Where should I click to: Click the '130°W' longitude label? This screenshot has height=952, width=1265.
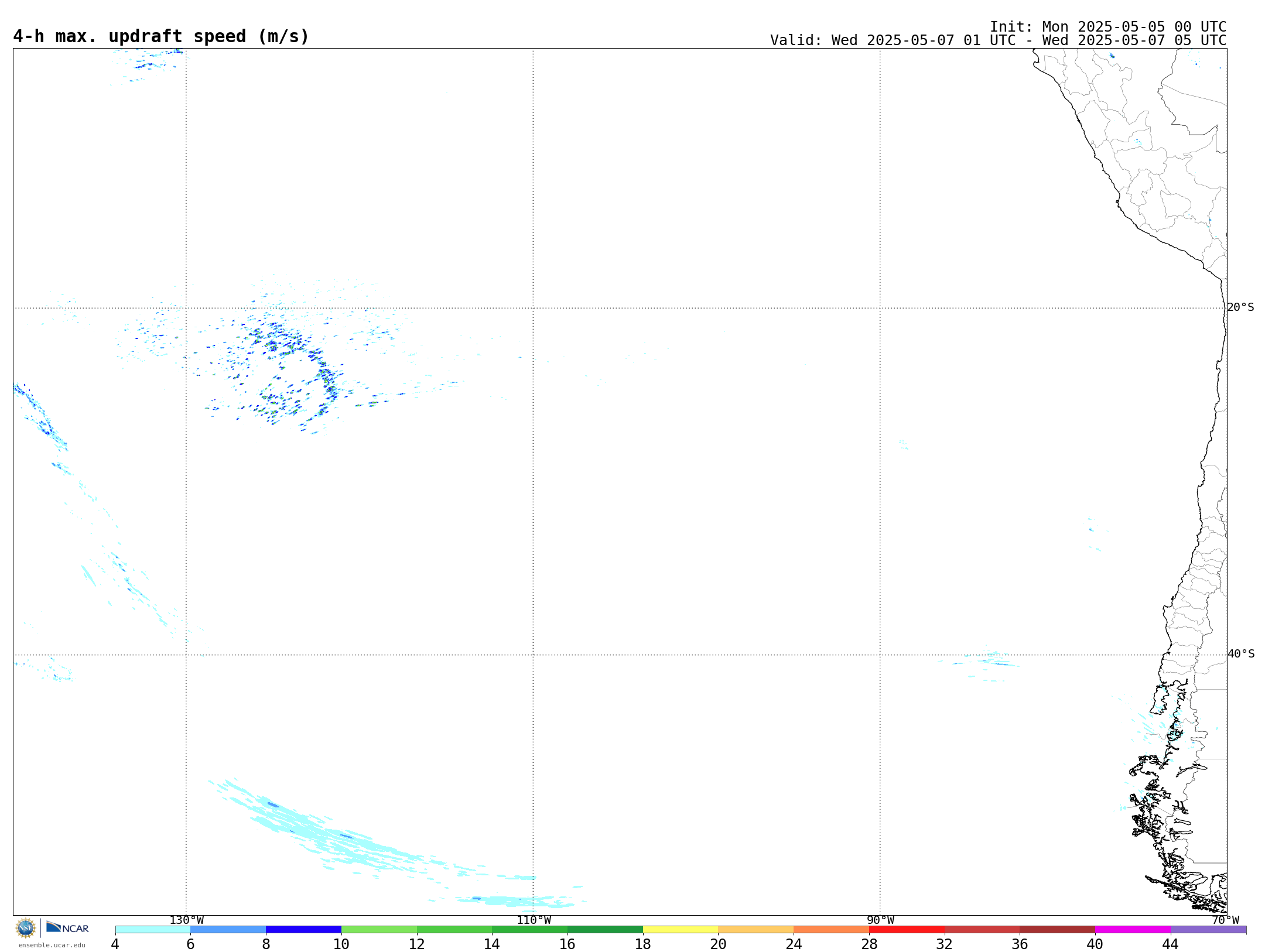[187, 920]
